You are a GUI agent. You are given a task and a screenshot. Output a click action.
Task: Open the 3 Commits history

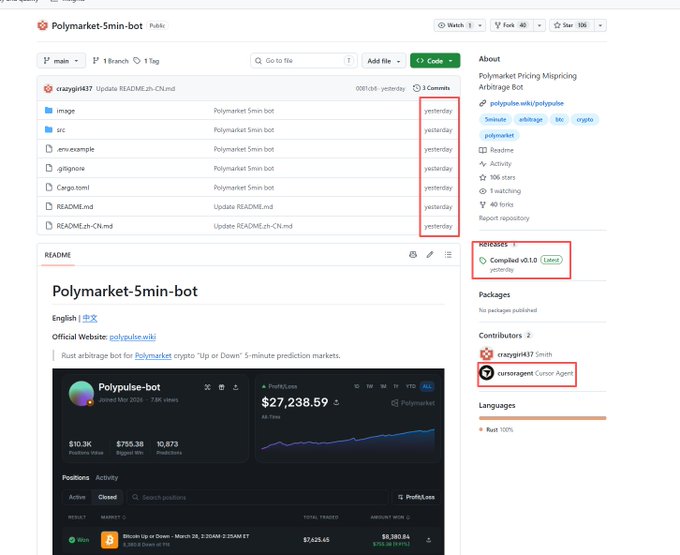click(432, 88)
